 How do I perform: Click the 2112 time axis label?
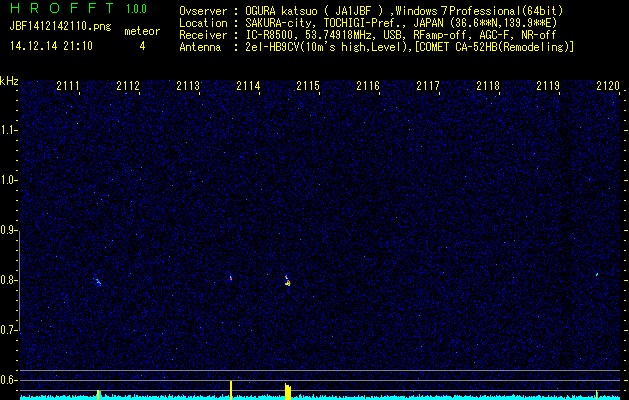[x=128, y=86]
